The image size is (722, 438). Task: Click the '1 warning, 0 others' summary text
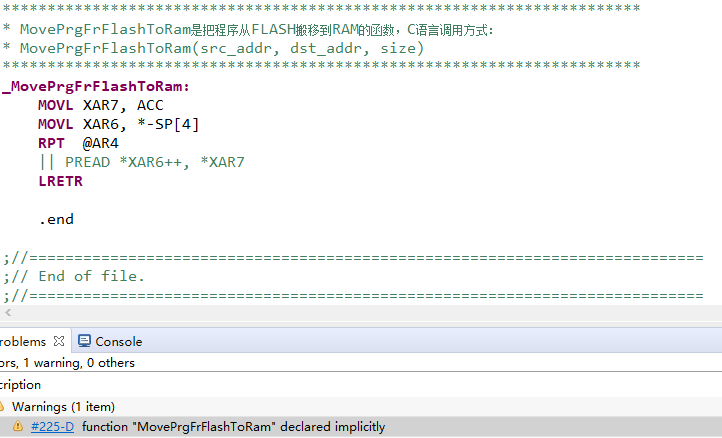[79, 363]
